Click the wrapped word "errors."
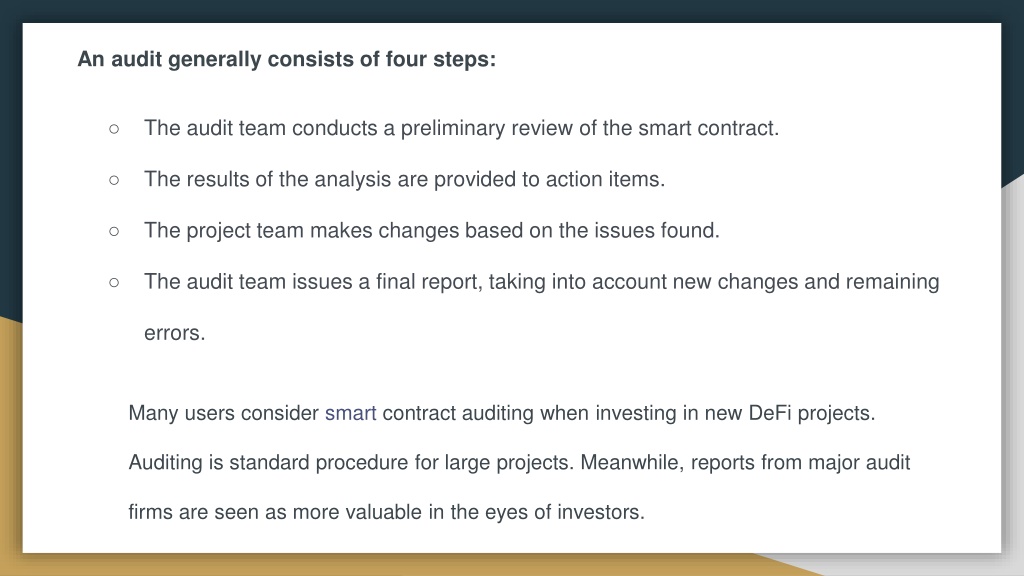 174,333
